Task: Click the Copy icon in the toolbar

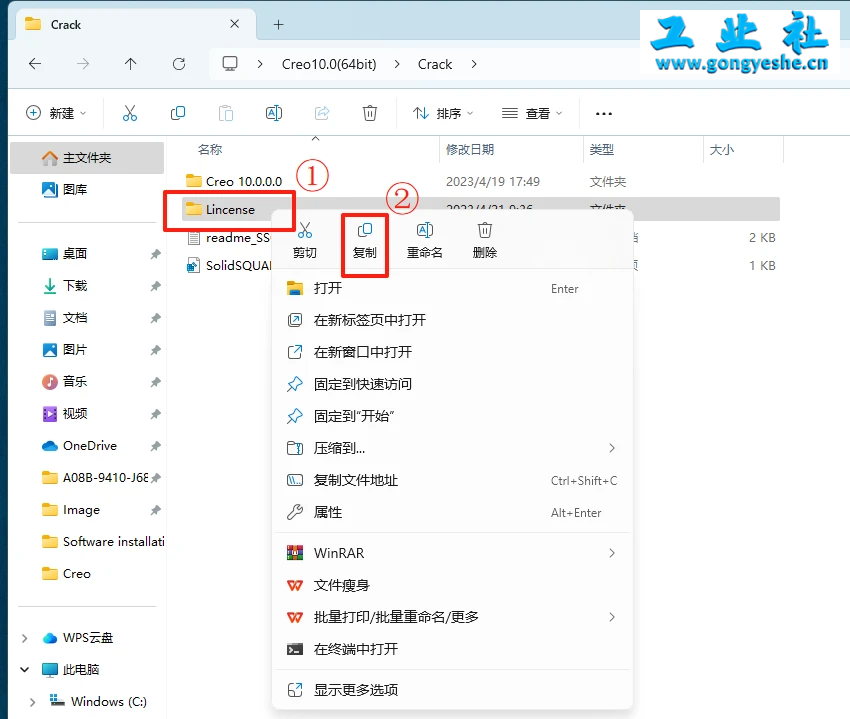Action: point(178,113)
